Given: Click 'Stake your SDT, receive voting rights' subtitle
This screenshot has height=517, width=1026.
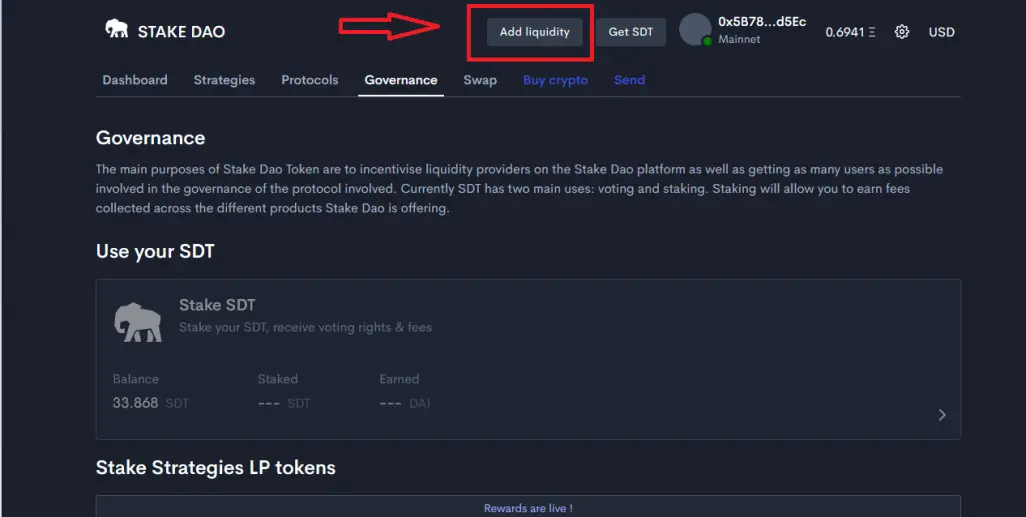Looking at the screenshot, I should coord(306,327).
